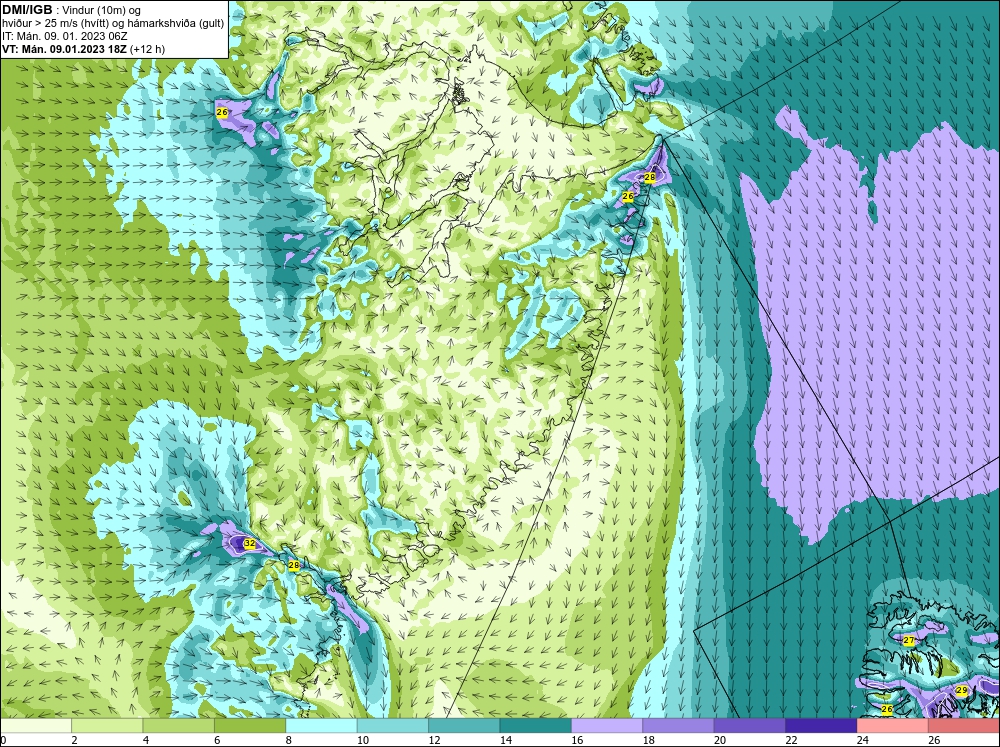Select the 10–12 m/s turquoise swatch
This screenshot has height=747, width=1000.
tap(393, 725)
